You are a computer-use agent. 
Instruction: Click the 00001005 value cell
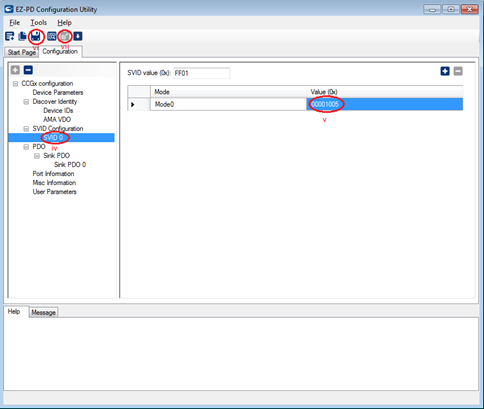[x=385, y=104]
